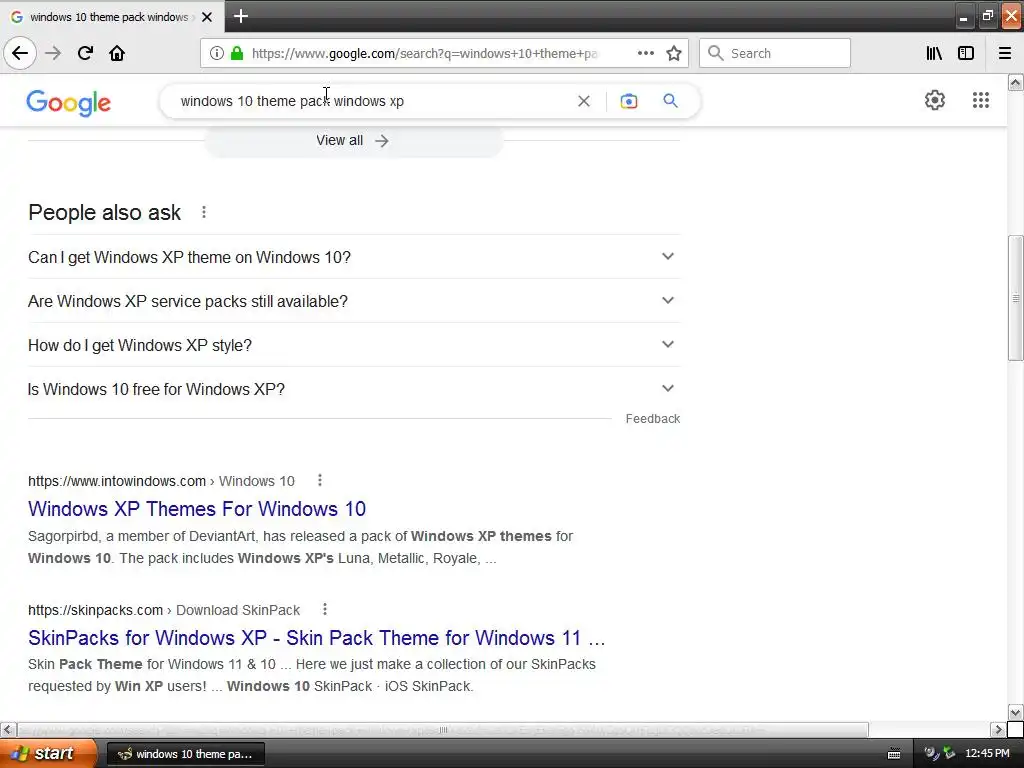Click the vertical scrollbar thumb
Viewport: 1024px width, 768px height.
point(1016,298)
